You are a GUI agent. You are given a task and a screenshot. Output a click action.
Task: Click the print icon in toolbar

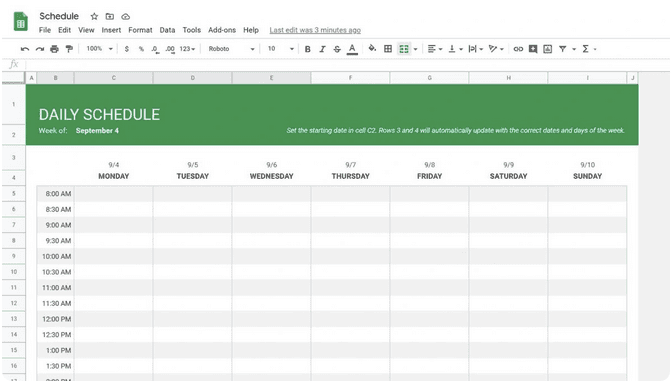pyautogui.click(x=54, y=49)
